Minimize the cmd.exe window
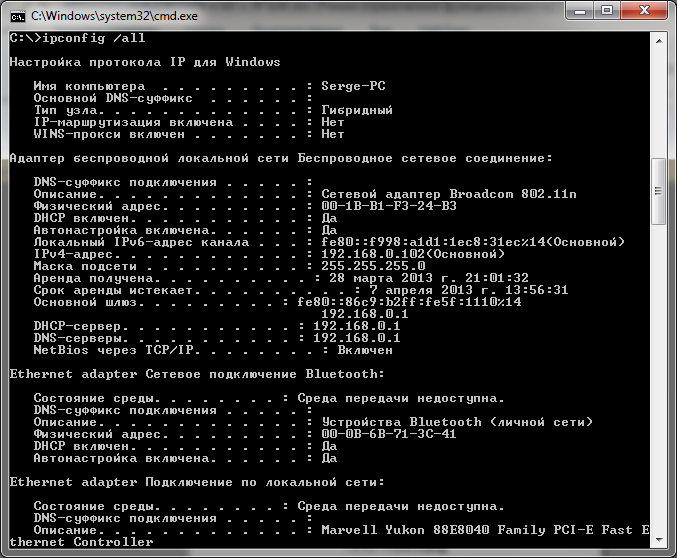The height and width of the screenshot is (558, 677). (579, 10)
